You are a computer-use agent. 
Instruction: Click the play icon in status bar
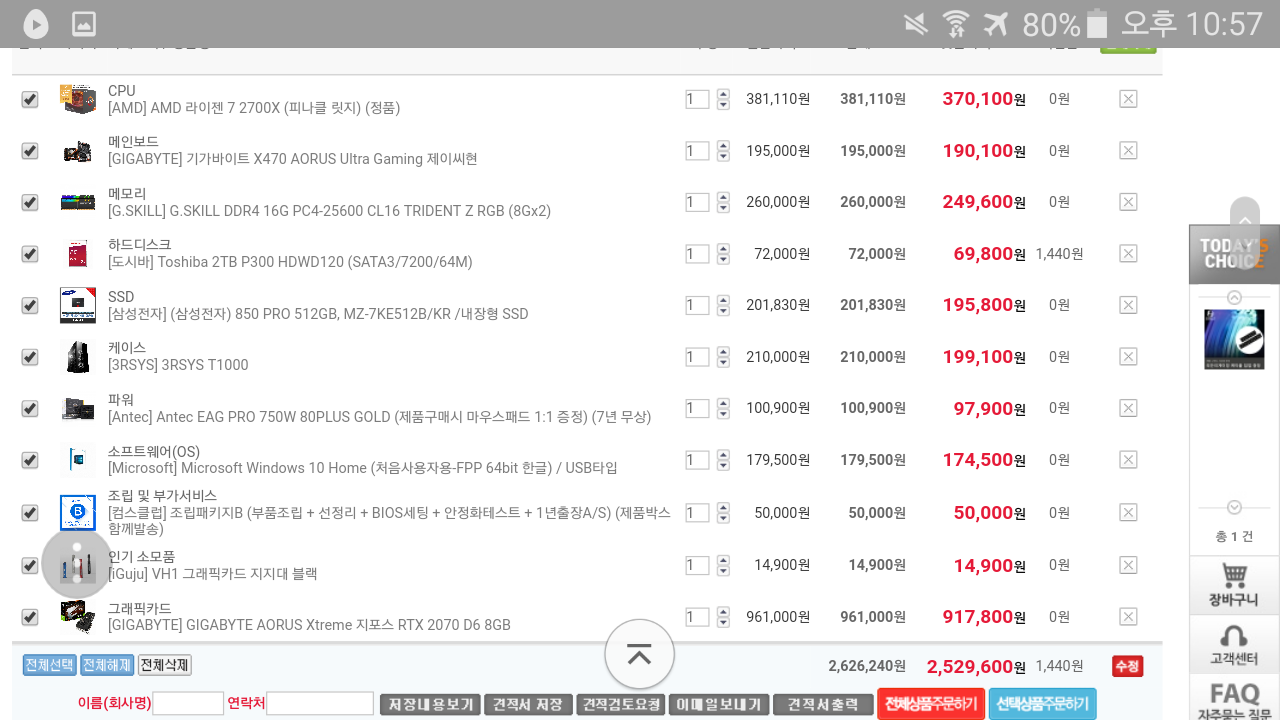coord(36,24)
